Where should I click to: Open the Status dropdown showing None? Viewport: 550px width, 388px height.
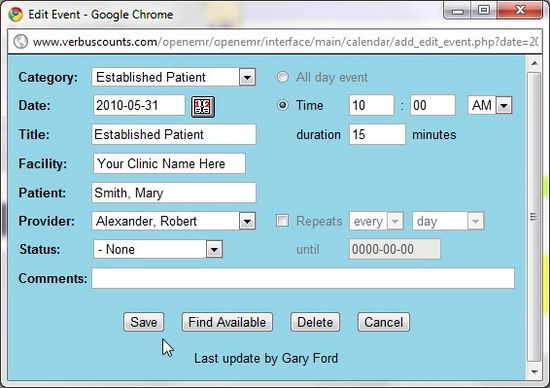pyautogui.click(x=158, y=249)
